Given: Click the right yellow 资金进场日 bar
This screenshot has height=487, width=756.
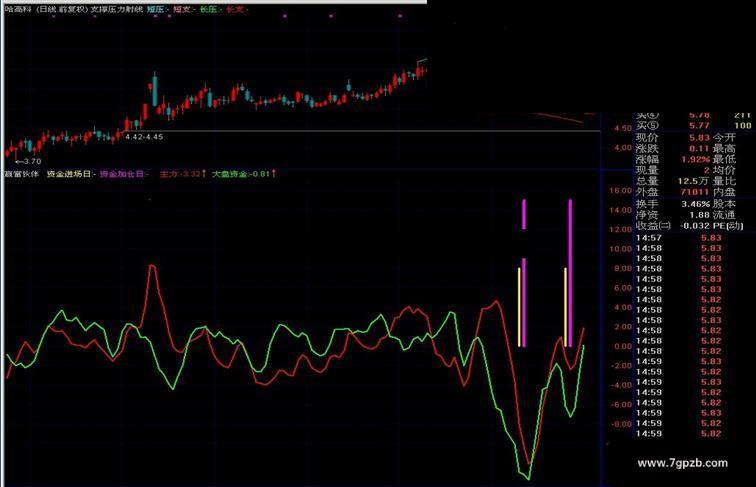Looking at the screenshot, I should tap(566, 307).
